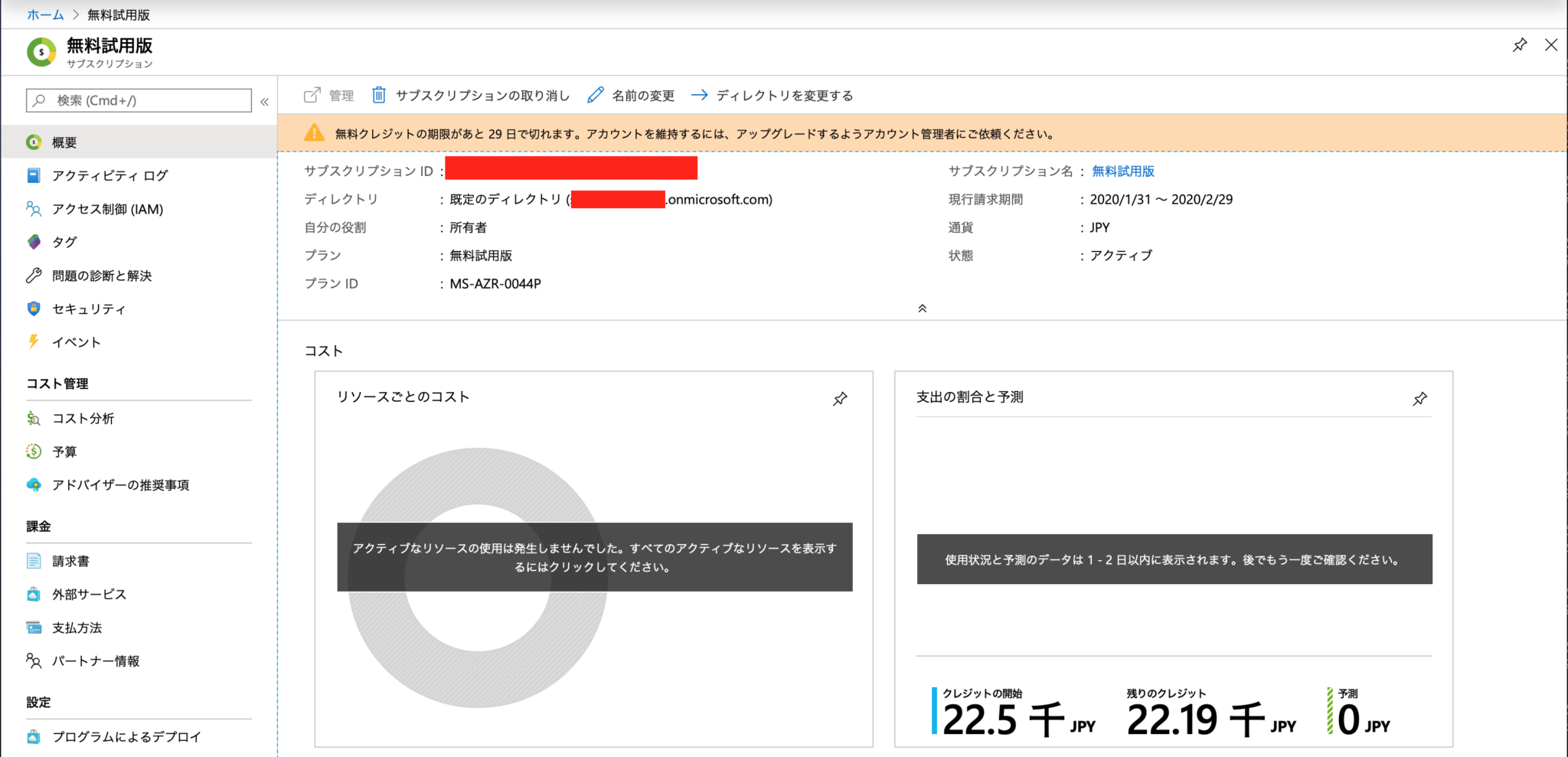Open アクティビティ ログ in the sidebar

click(109, 175)
